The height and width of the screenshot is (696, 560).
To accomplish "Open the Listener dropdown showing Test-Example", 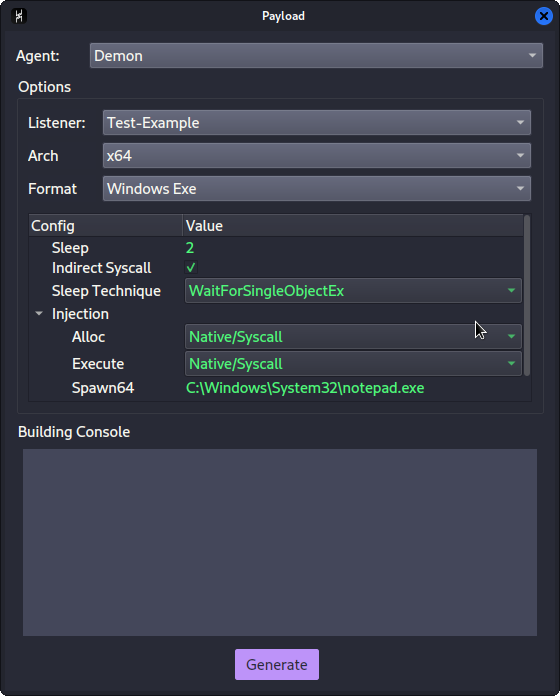I will coord(316,123).
